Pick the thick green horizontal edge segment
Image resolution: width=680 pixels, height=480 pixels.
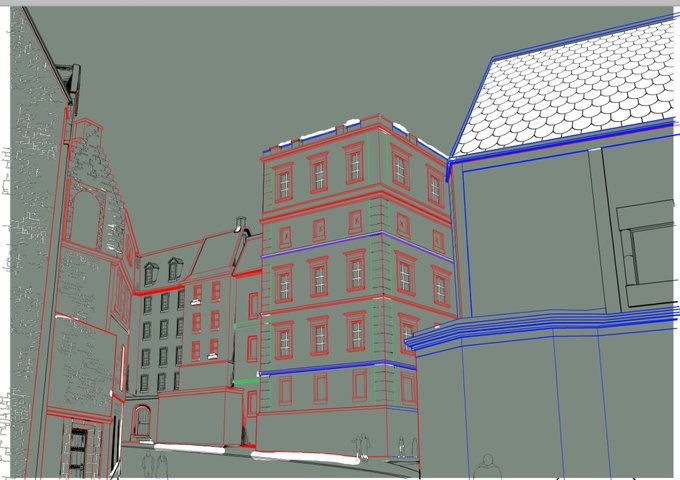(246, 382)
